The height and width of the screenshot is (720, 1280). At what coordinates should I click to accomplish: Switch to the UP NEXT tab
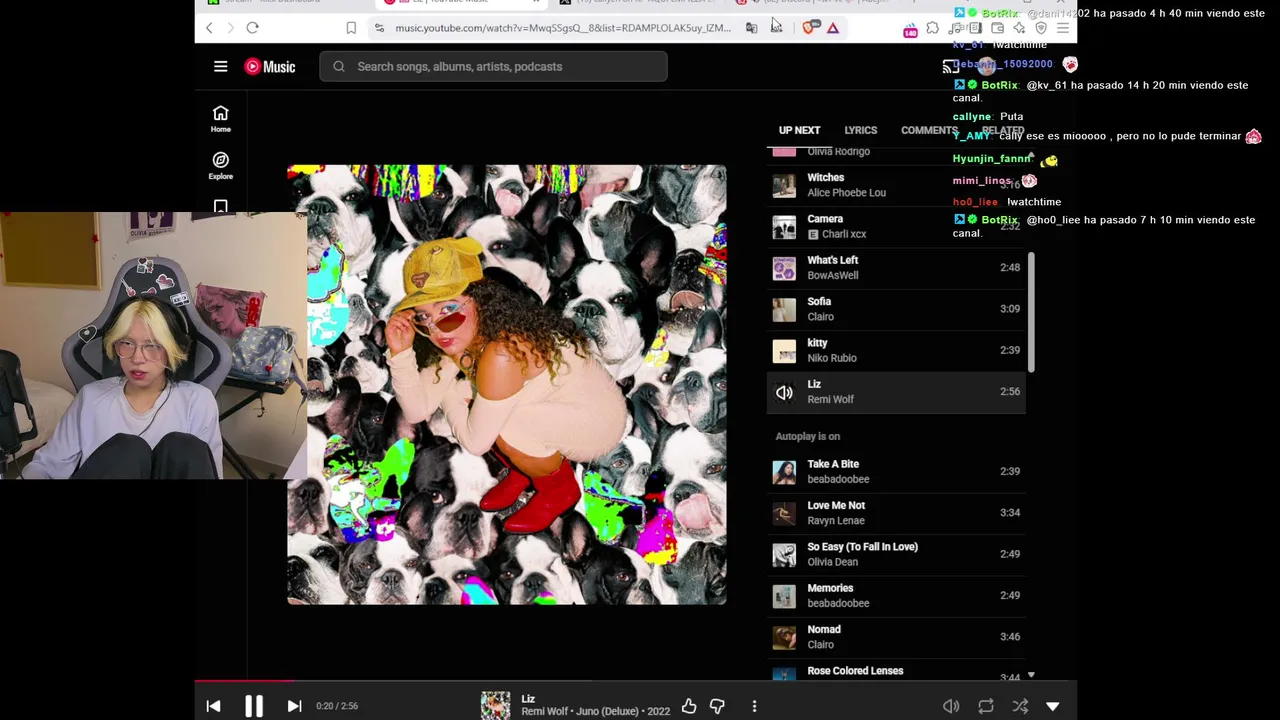pos(799,131)
